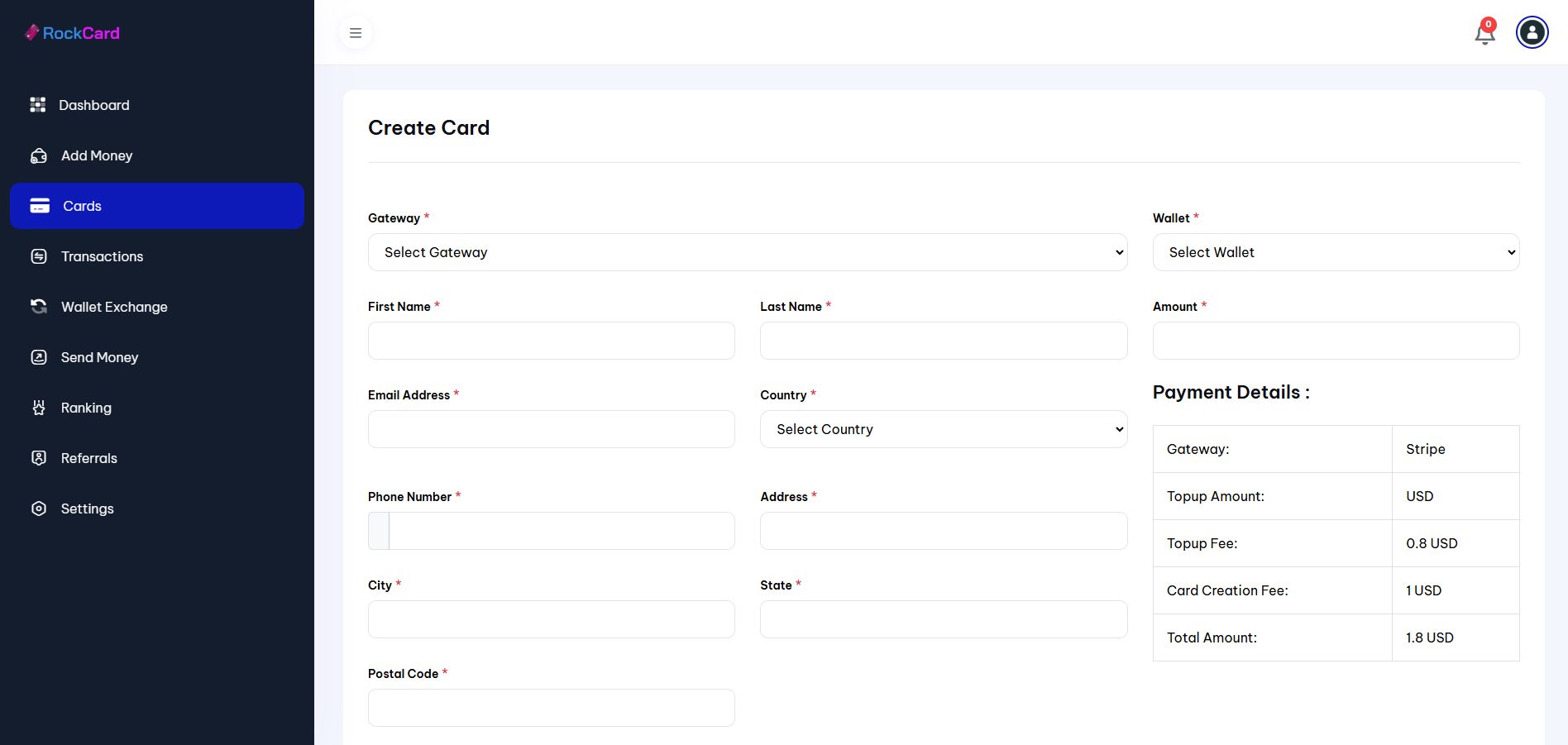Toggle sidebar with the hamburger icon
The width and height of the screenshot is (1568, 745).
click(x=356, y=33)
